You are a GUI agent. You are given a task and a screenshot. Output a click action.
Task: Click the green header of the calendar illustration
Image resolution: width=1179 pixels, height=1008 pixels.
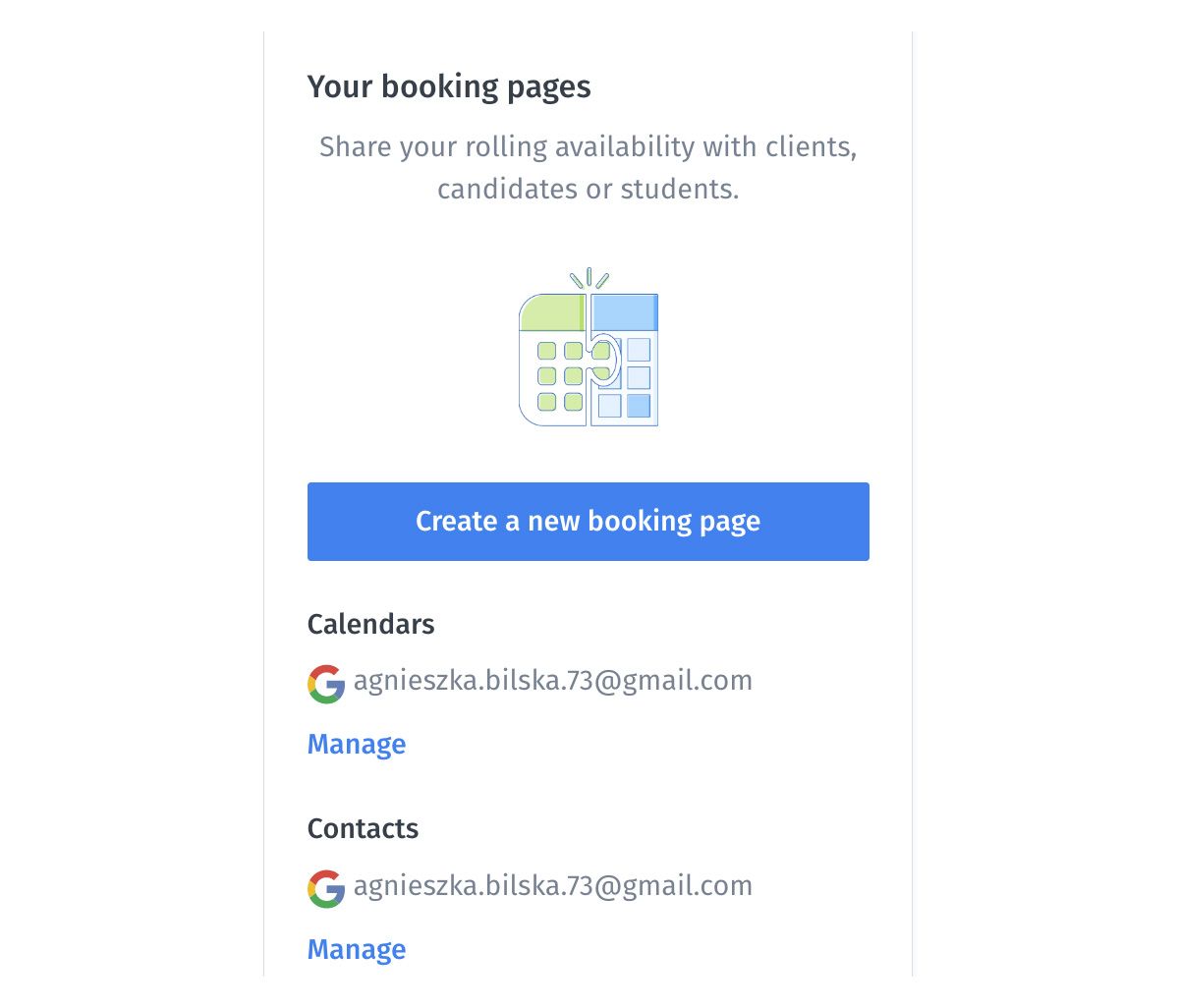pos(551,312)
